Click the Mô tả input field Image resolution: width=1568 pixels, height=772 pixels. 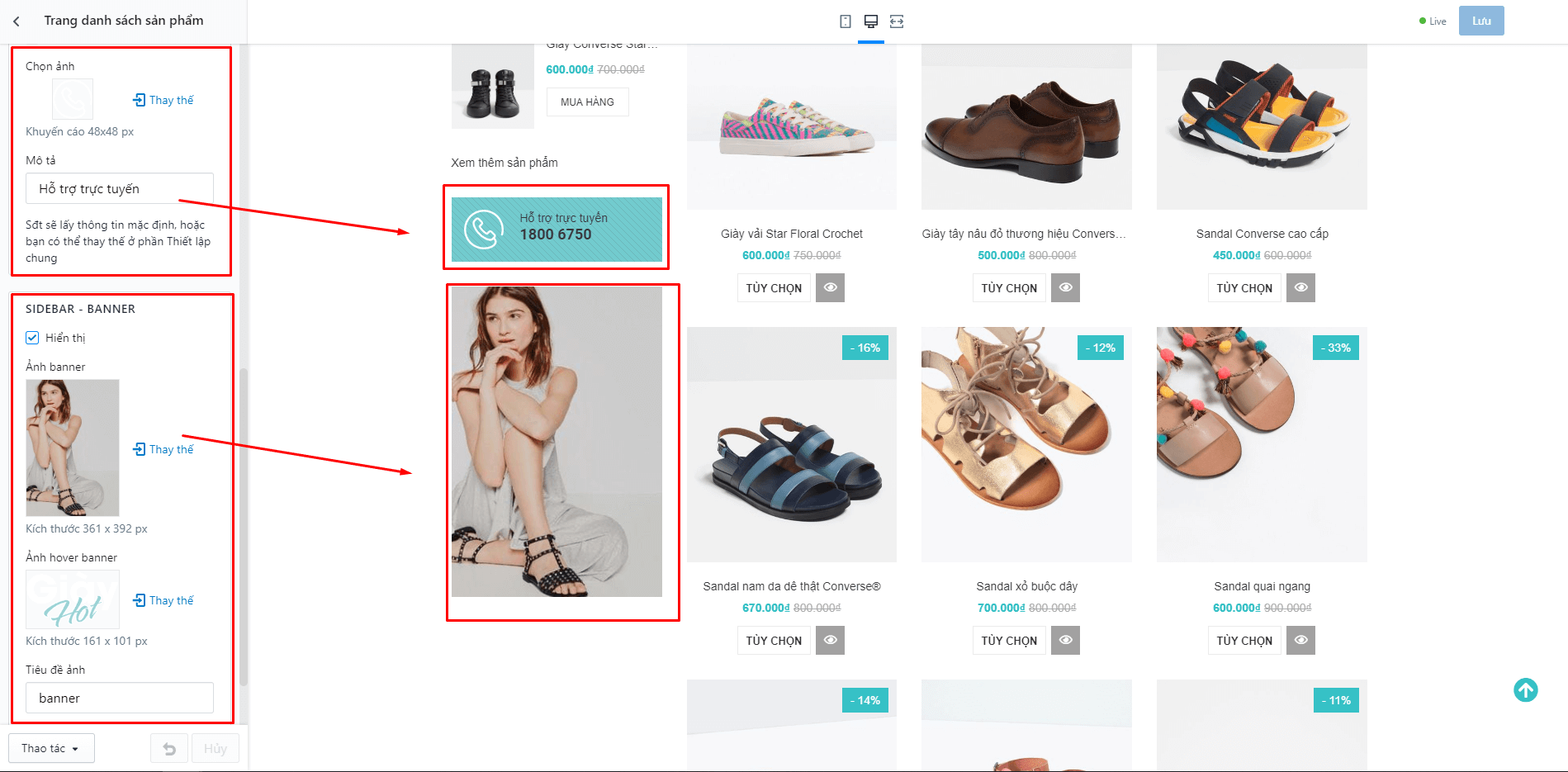pos(120,188)
